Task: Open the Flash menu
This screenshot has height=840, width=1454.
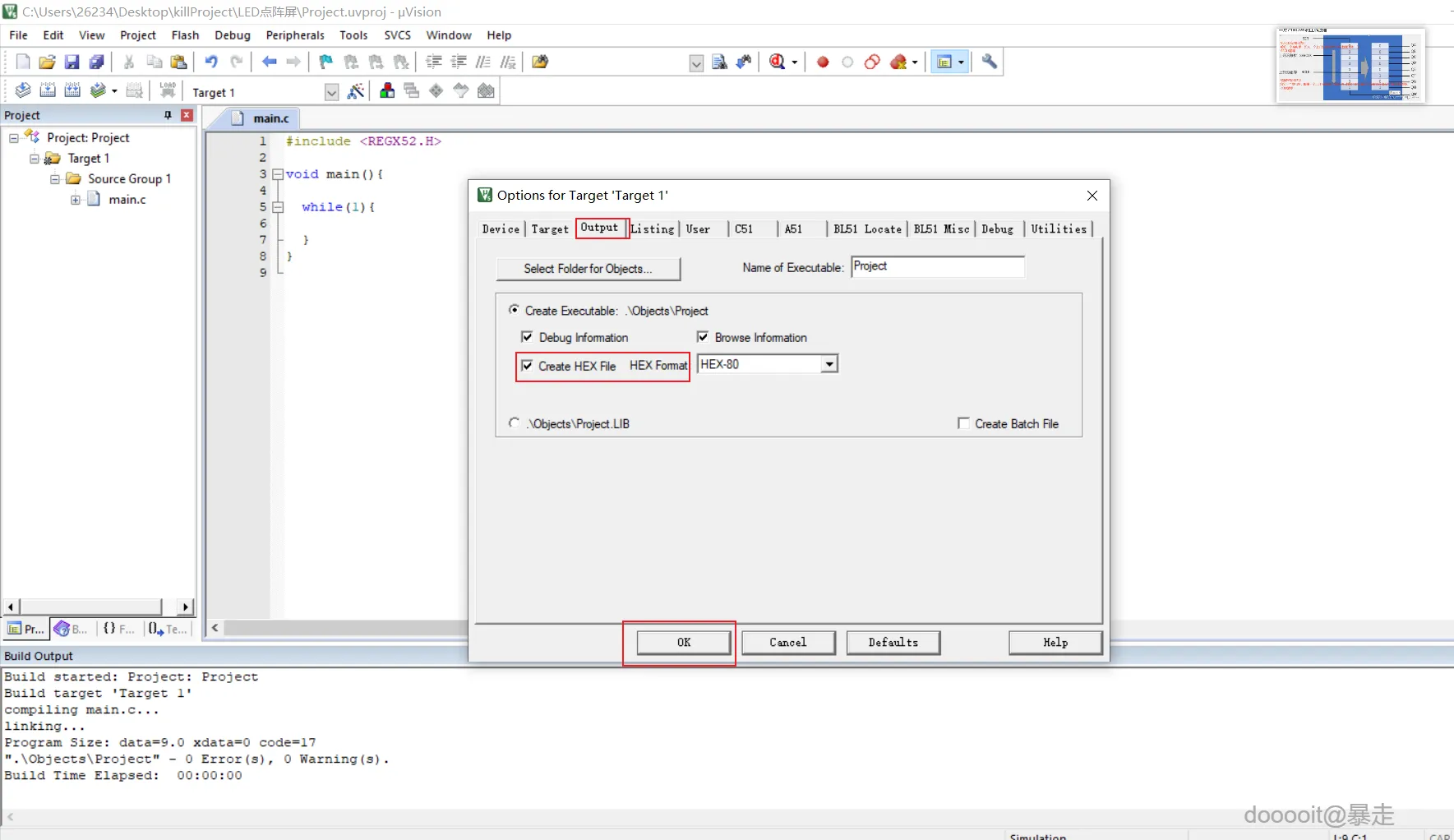Action: tap(185, 35)
